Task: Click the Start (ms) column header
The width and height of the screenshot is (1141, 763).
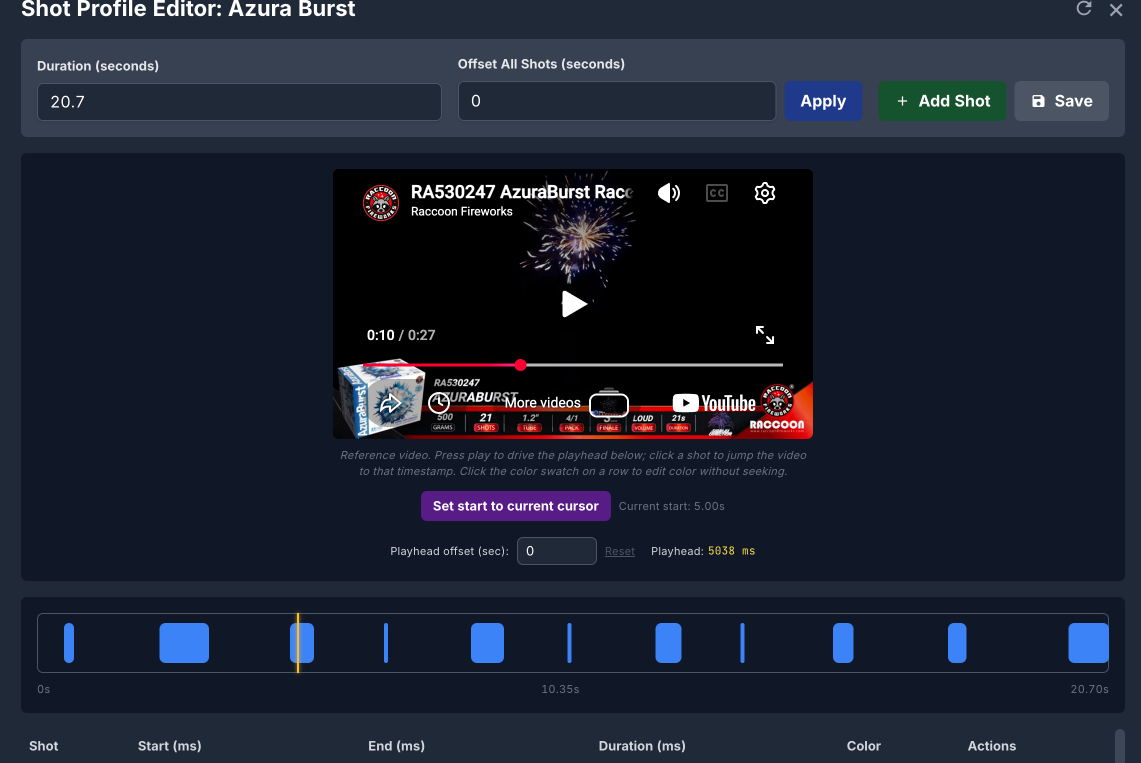Action: click(x=170, y=746)
